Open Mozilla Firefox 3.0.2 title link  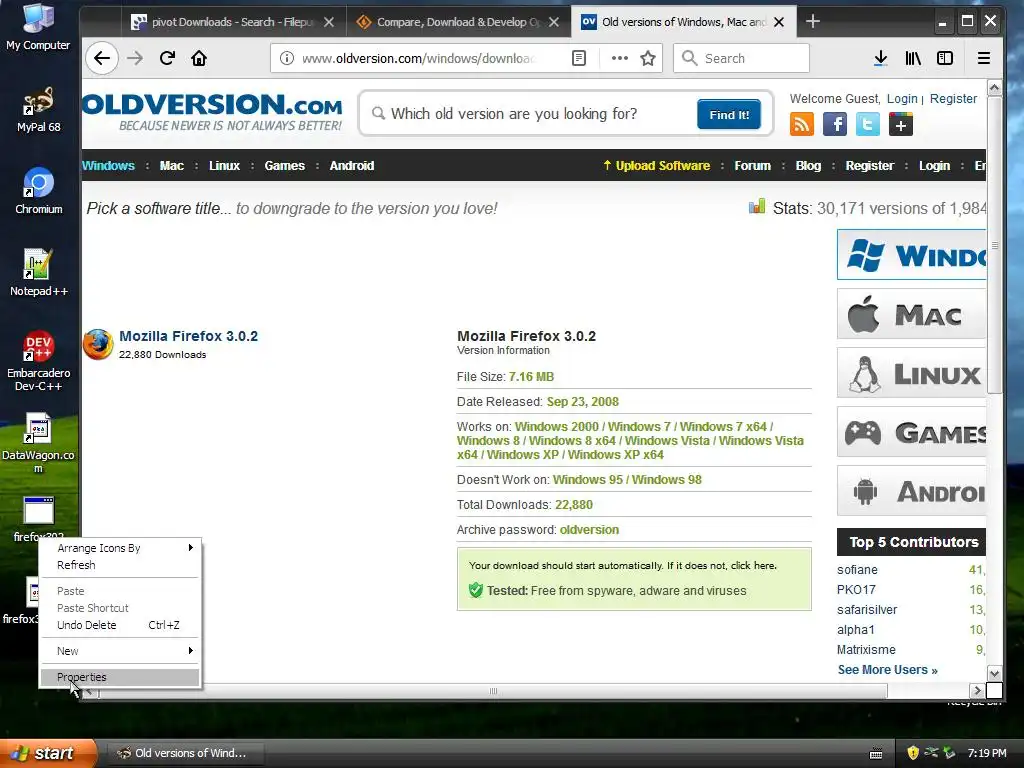tap(188, 336)
